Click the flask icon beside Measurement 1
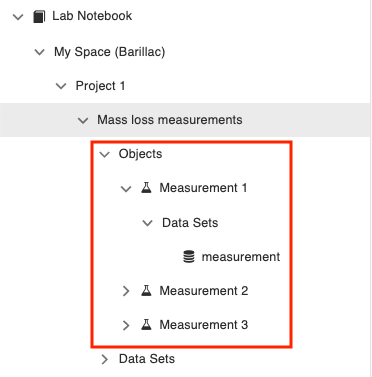 click(x=146, y=188)
